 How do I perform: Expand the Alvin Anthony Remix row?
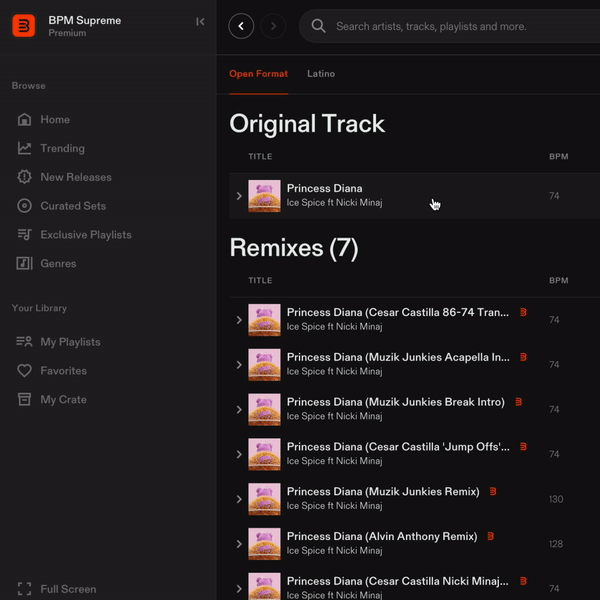tap(239, 544)
